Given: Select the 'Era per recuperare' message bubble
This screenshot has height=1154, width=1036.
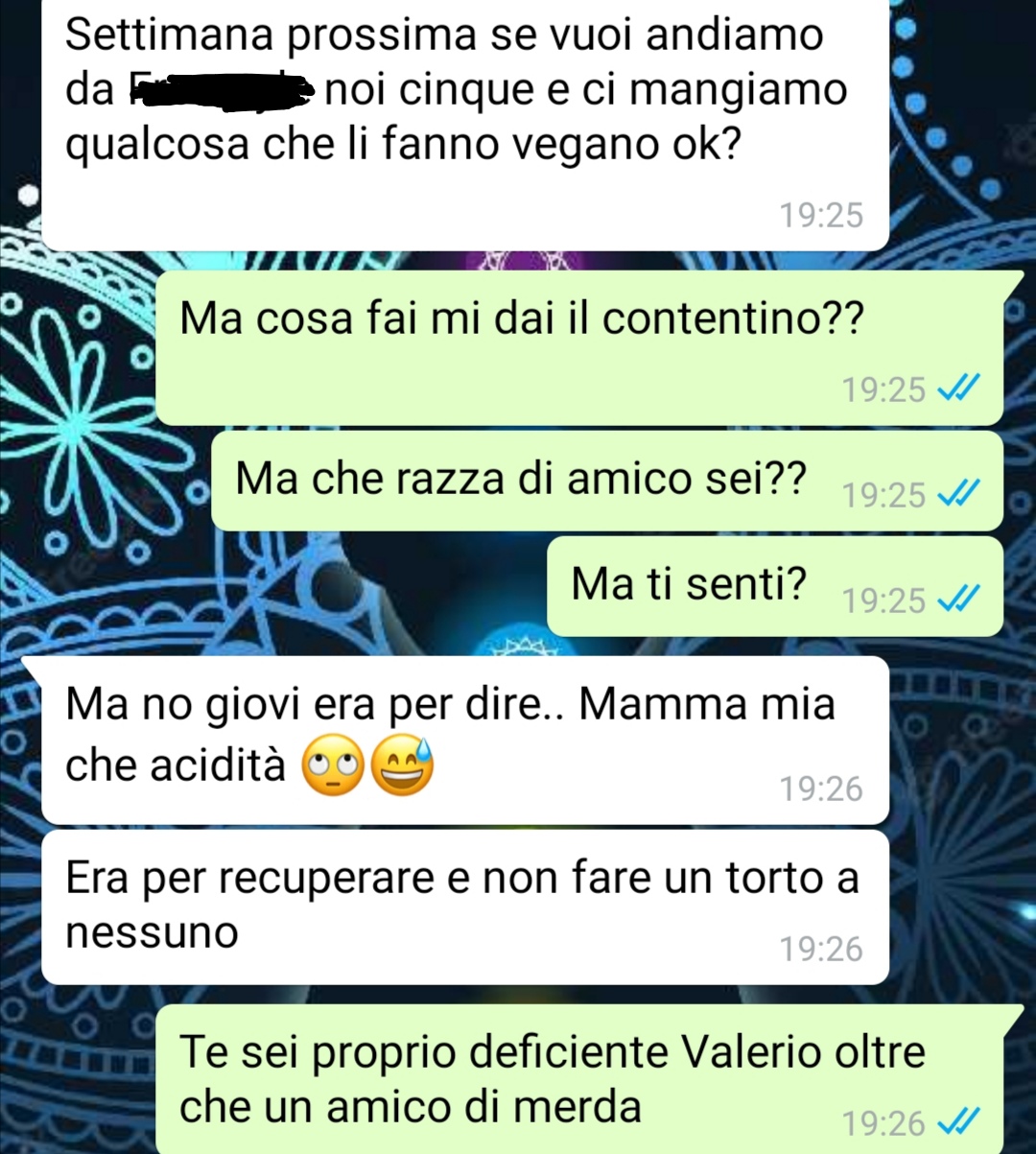Looking at the screenshot, I should pos(465,907).
